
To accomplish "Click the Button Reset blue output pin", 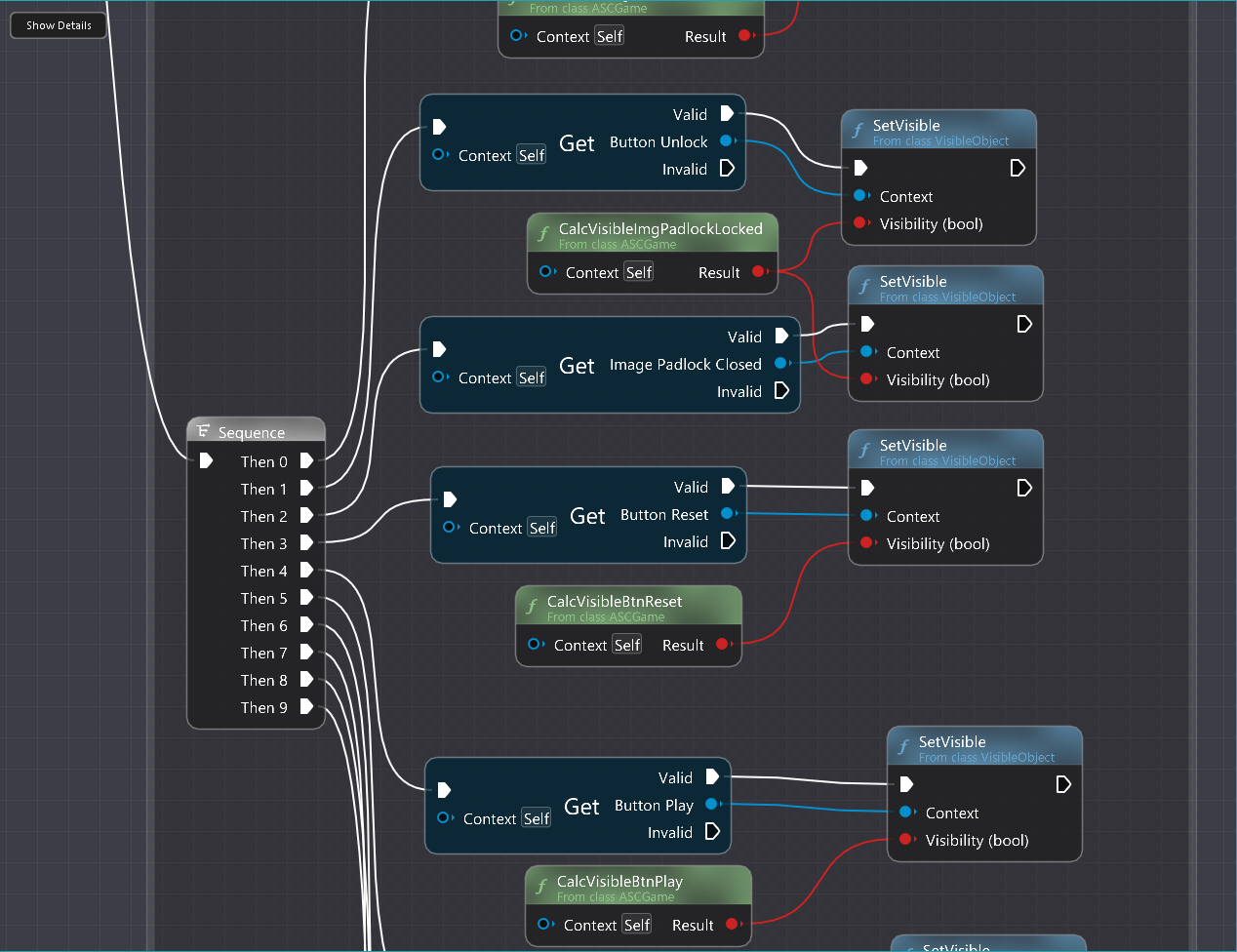I will [x=728, y=513].
